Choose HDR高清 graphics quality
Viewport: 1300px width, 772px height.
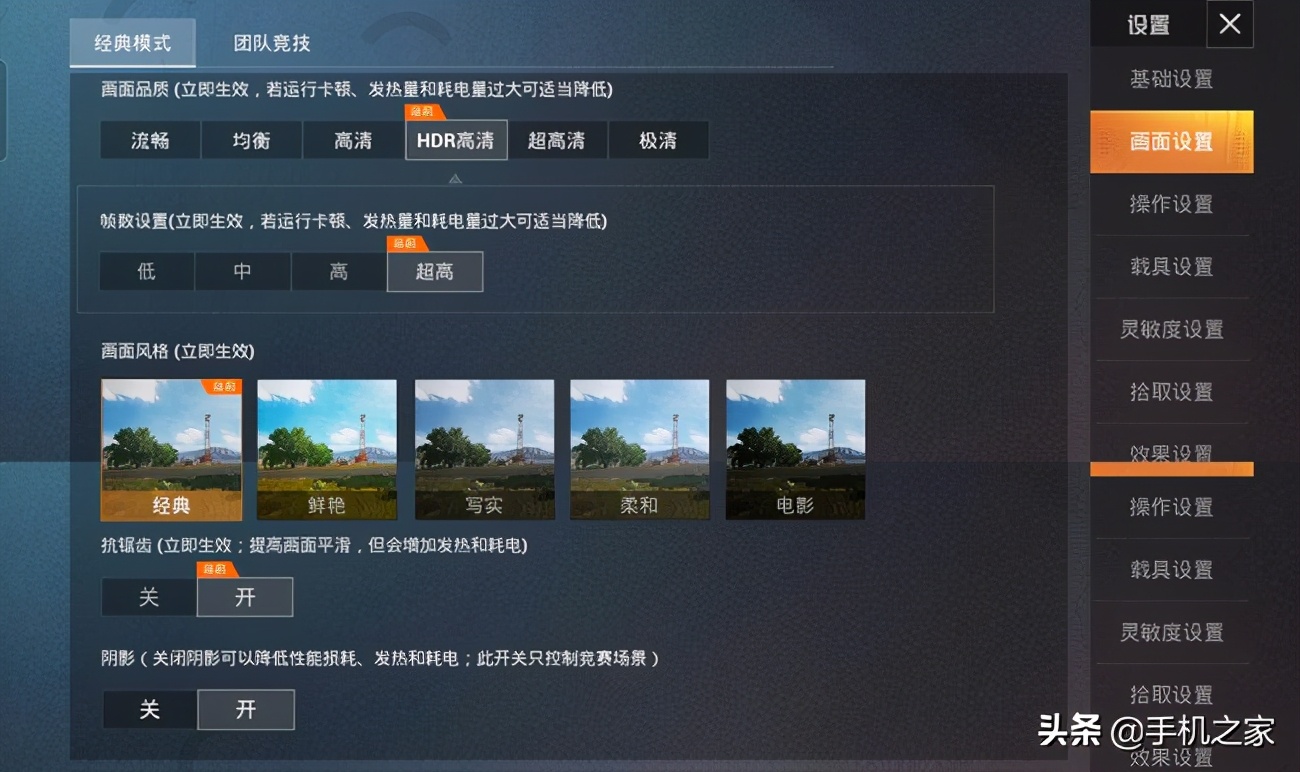click(456, 140)
